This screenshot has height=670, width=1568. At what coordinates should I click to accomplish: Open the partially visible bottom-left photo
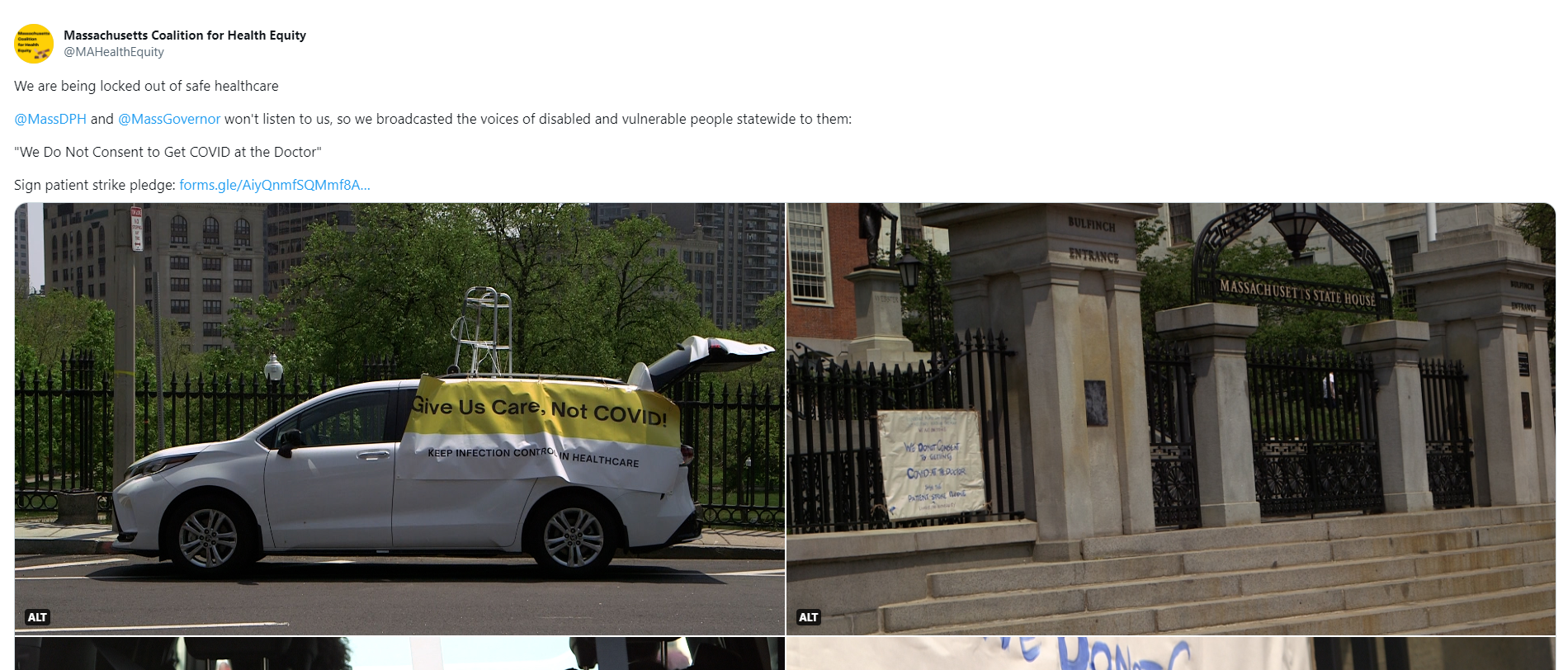click(399, 653)
